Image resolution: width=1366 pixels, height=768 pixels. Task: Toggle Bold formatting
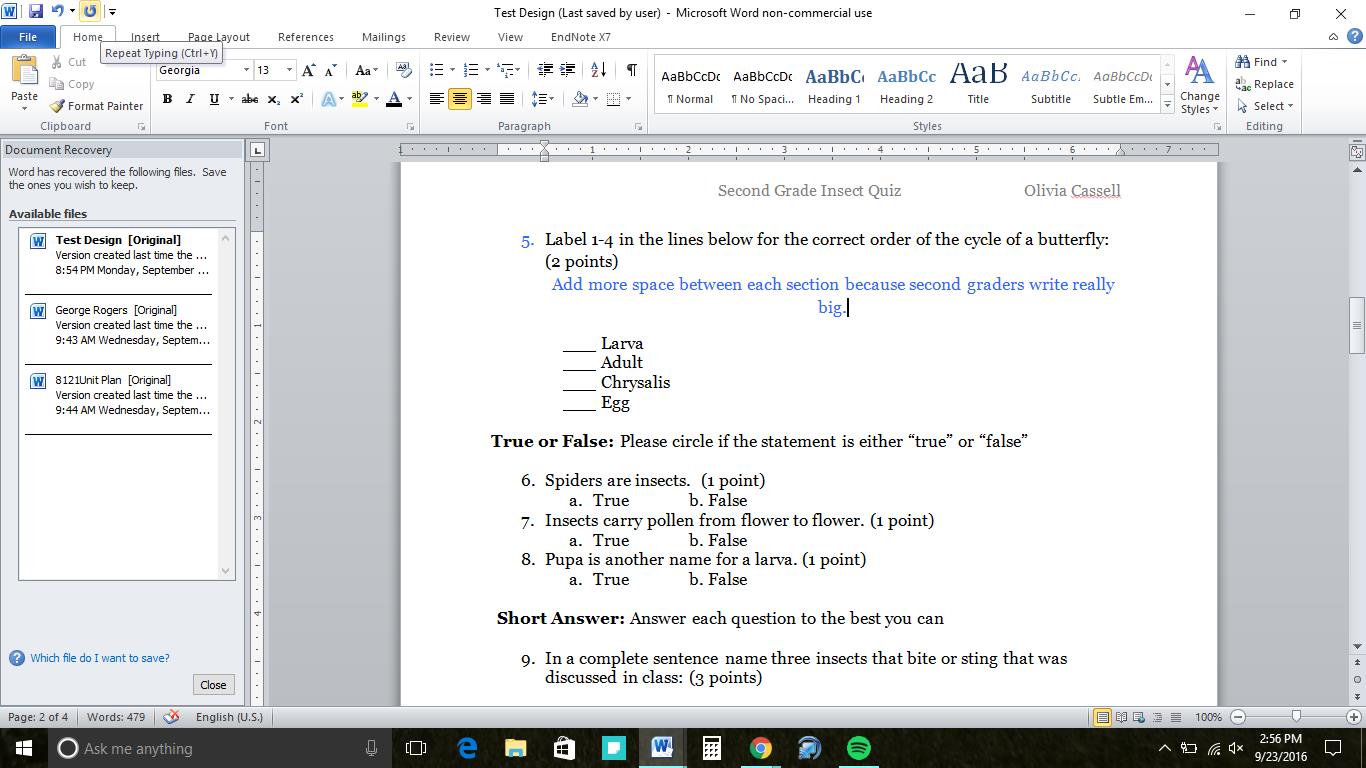167,99
